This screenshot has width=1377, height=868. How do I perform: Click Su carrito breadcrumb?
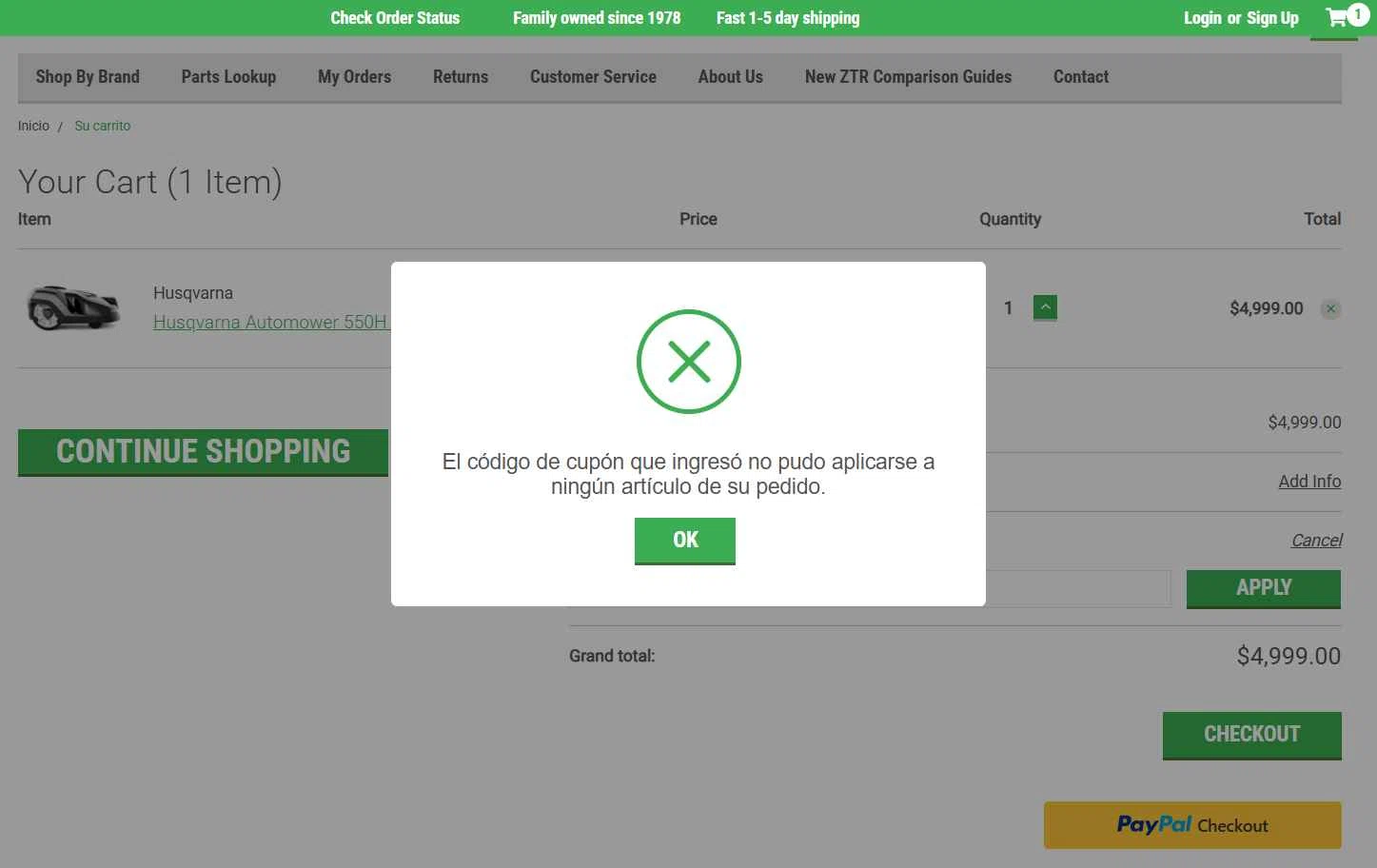tap(103, 126)
